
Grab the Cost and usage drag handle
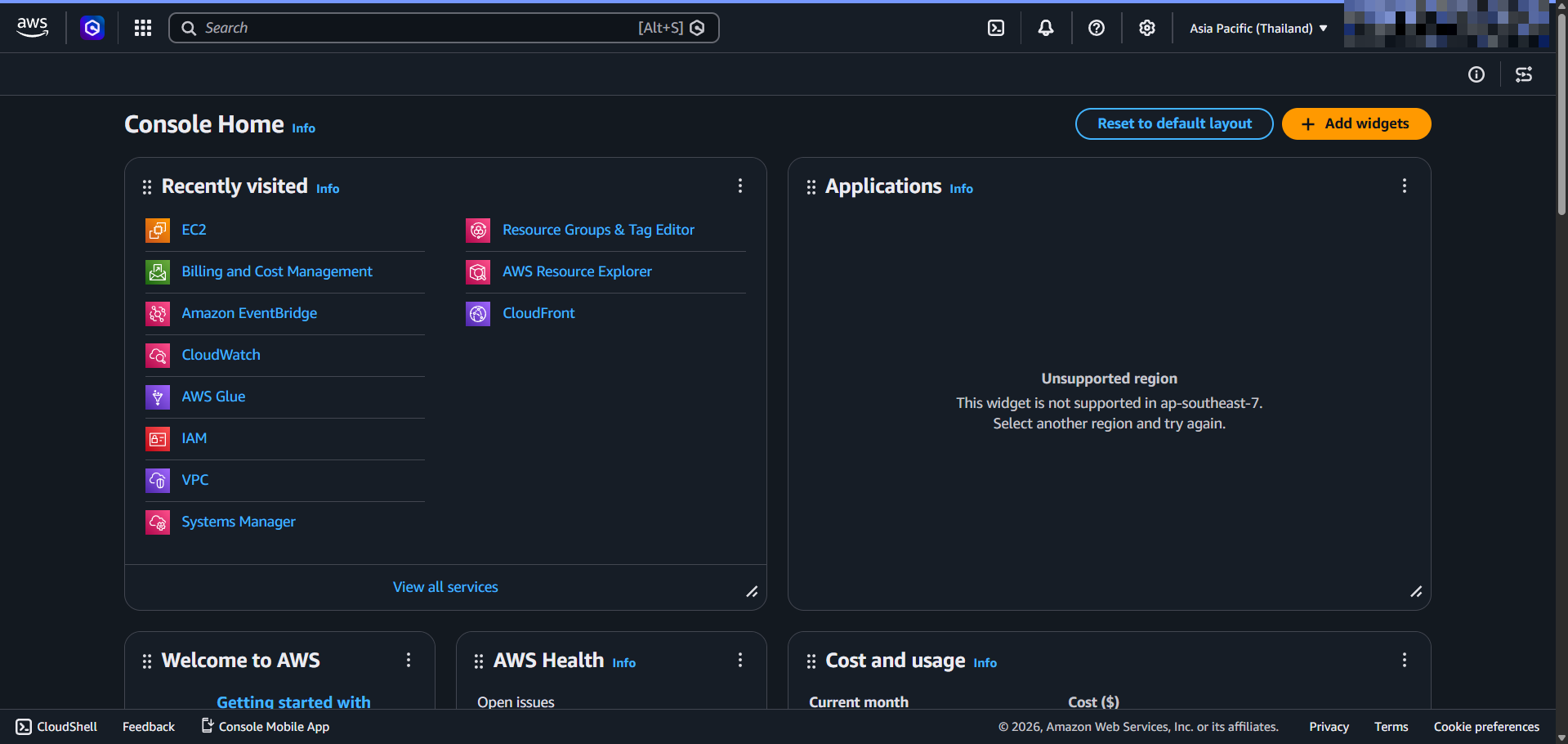[x=811, y=661]
